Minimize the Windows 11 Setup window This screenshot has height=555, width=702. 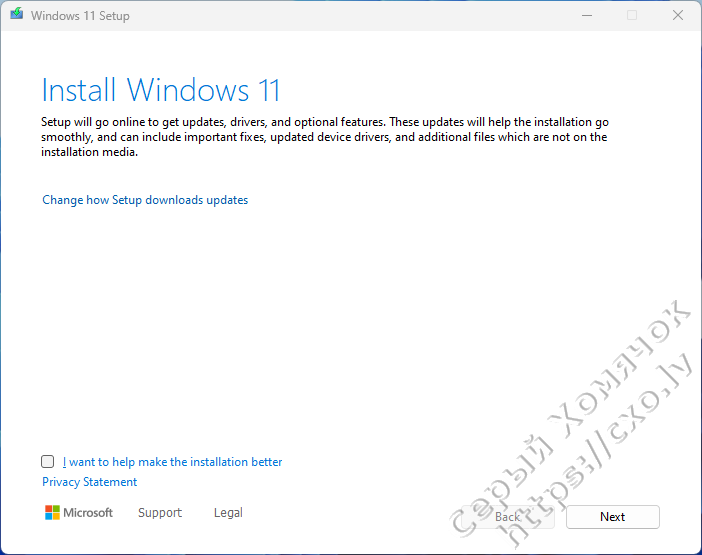click(585, 16)
